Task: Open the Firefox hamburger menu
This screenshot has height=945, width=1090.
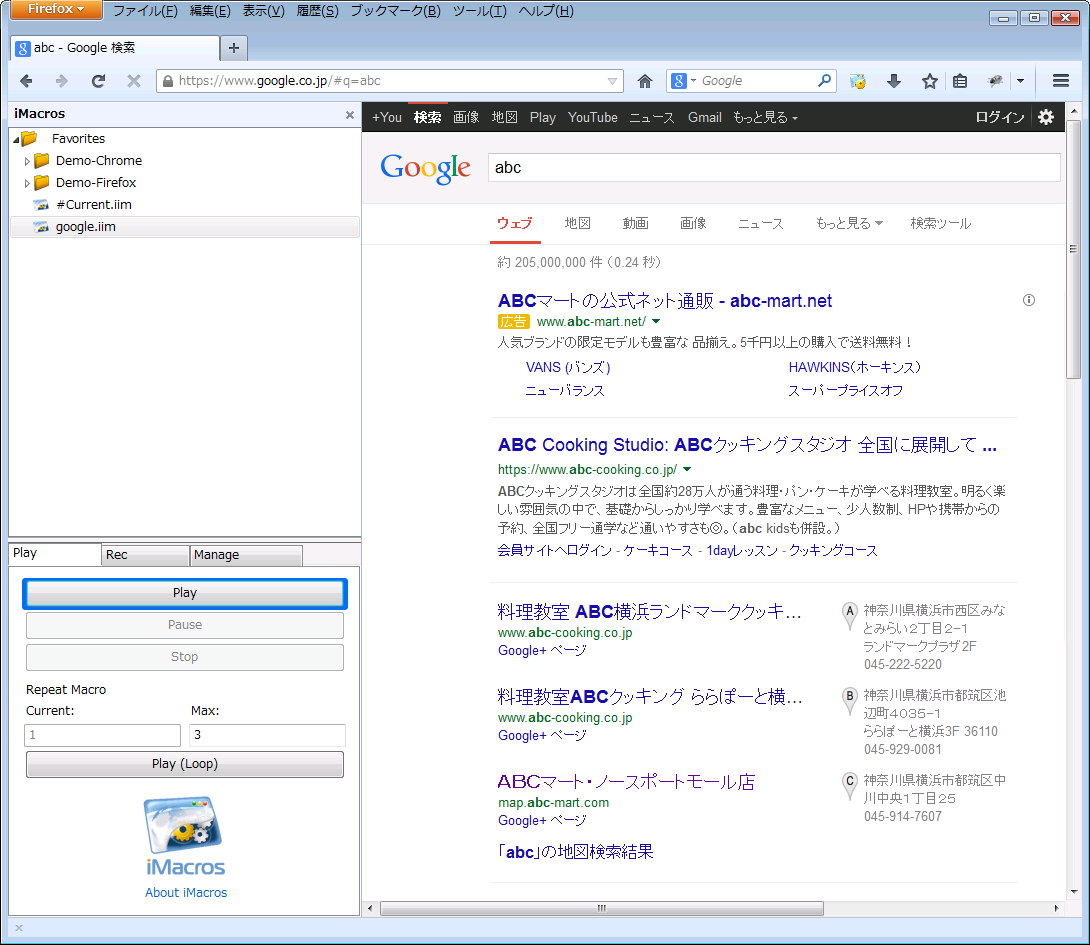Action: (1061, 81)
